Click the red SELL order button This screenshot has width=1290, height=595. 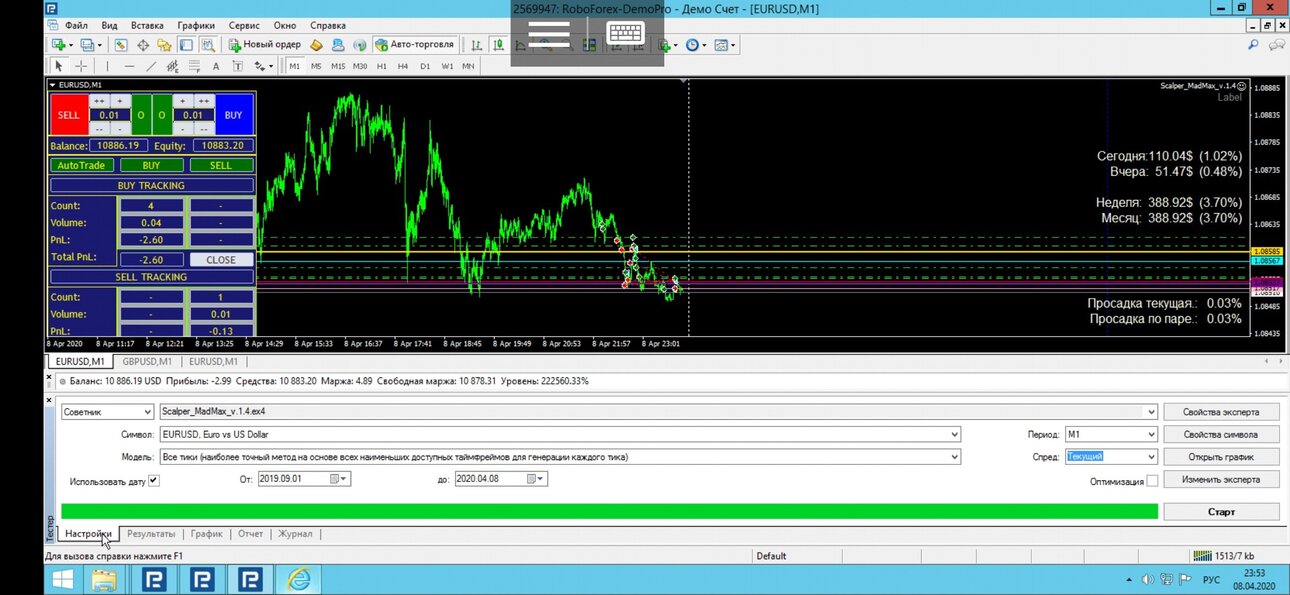pyautogui.click(x=68, y=115)
